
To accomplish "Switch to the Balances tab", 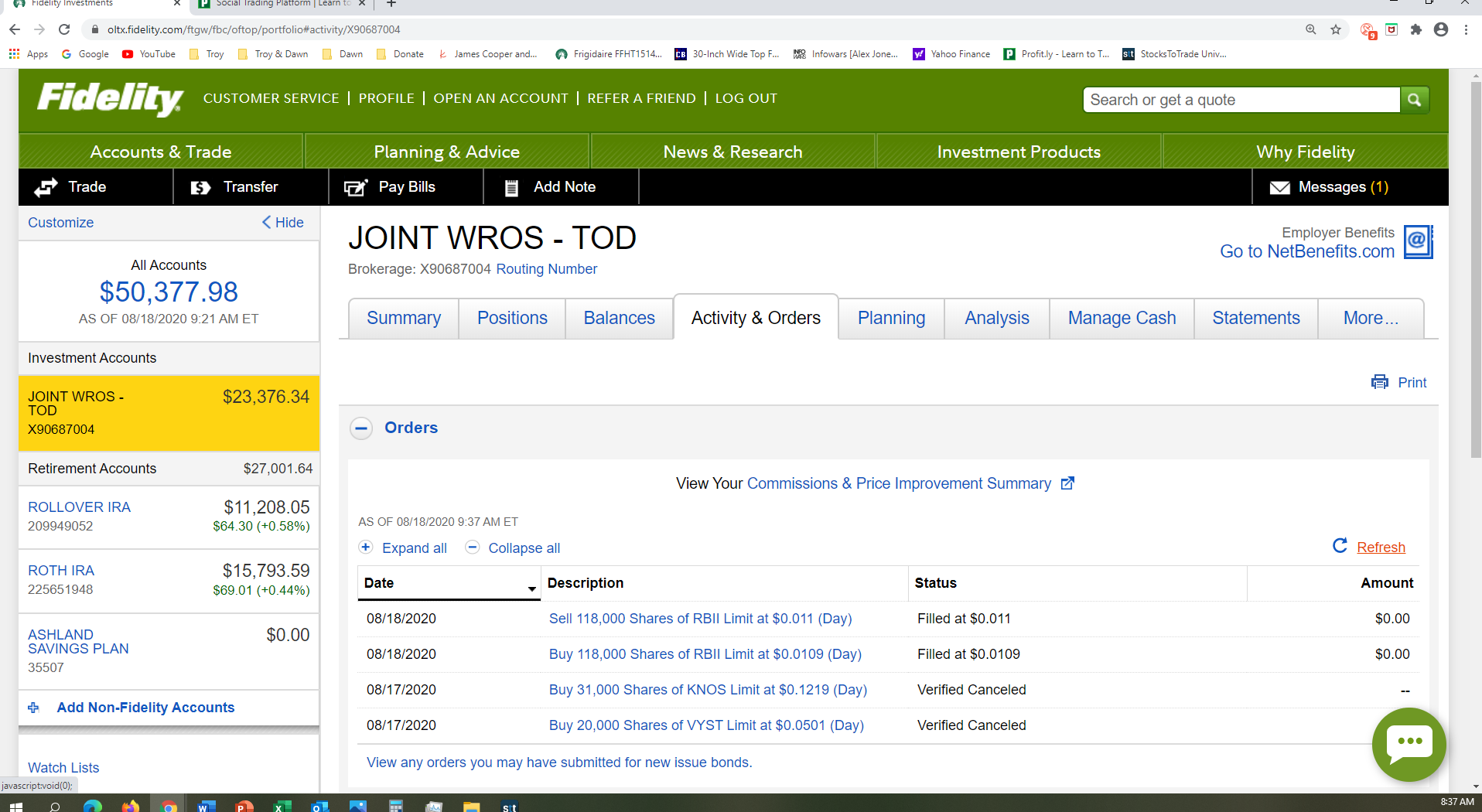I will [x=620, y=318].
